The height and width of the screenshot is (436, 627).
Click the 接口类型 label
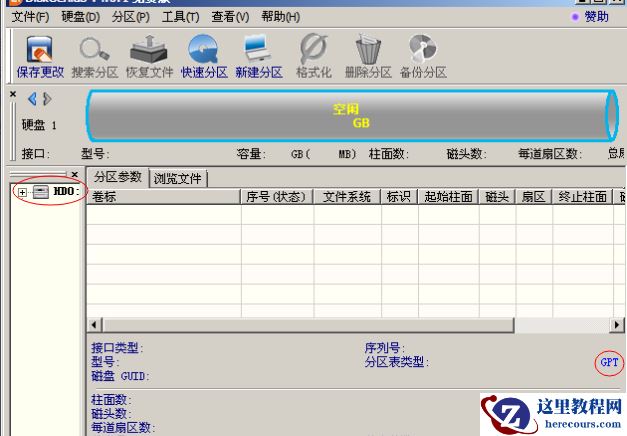point(117,348)
